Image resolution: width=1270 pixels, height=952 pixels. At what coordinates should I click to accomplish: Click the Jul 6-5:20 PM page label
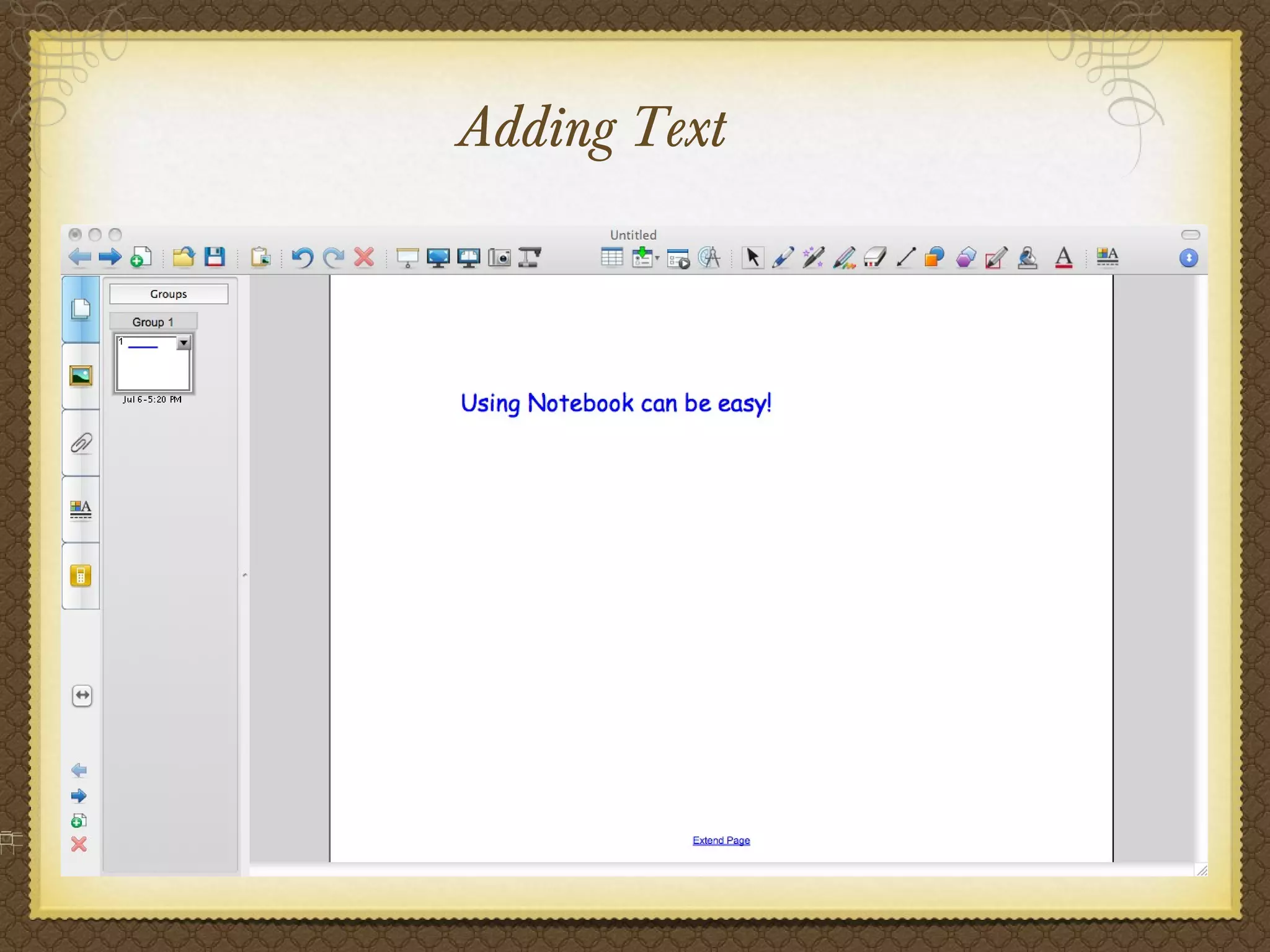(x=152, y=400)
